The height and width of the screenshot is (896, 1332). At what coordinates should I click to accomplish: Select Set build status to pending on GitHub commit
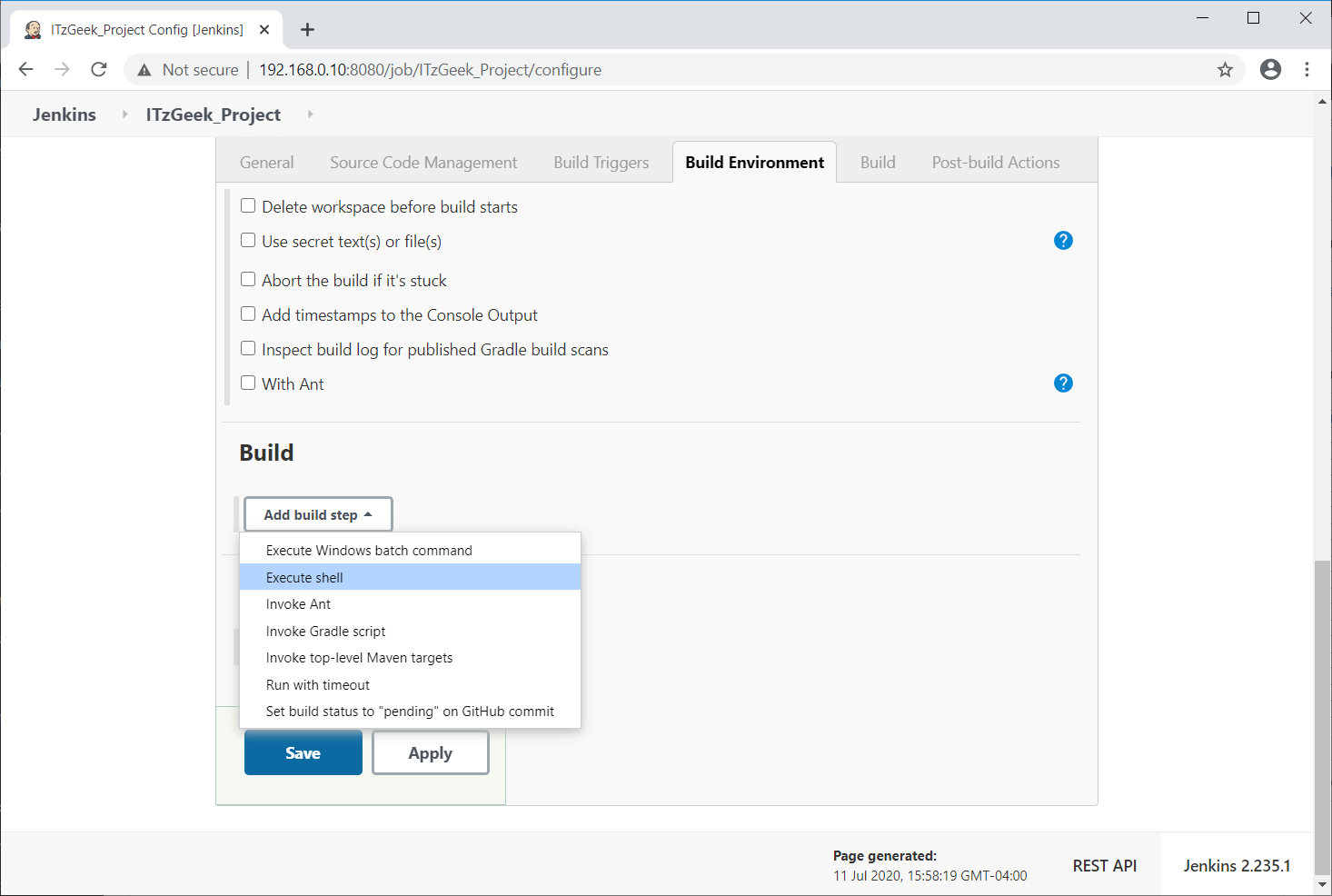coord(410,712)
